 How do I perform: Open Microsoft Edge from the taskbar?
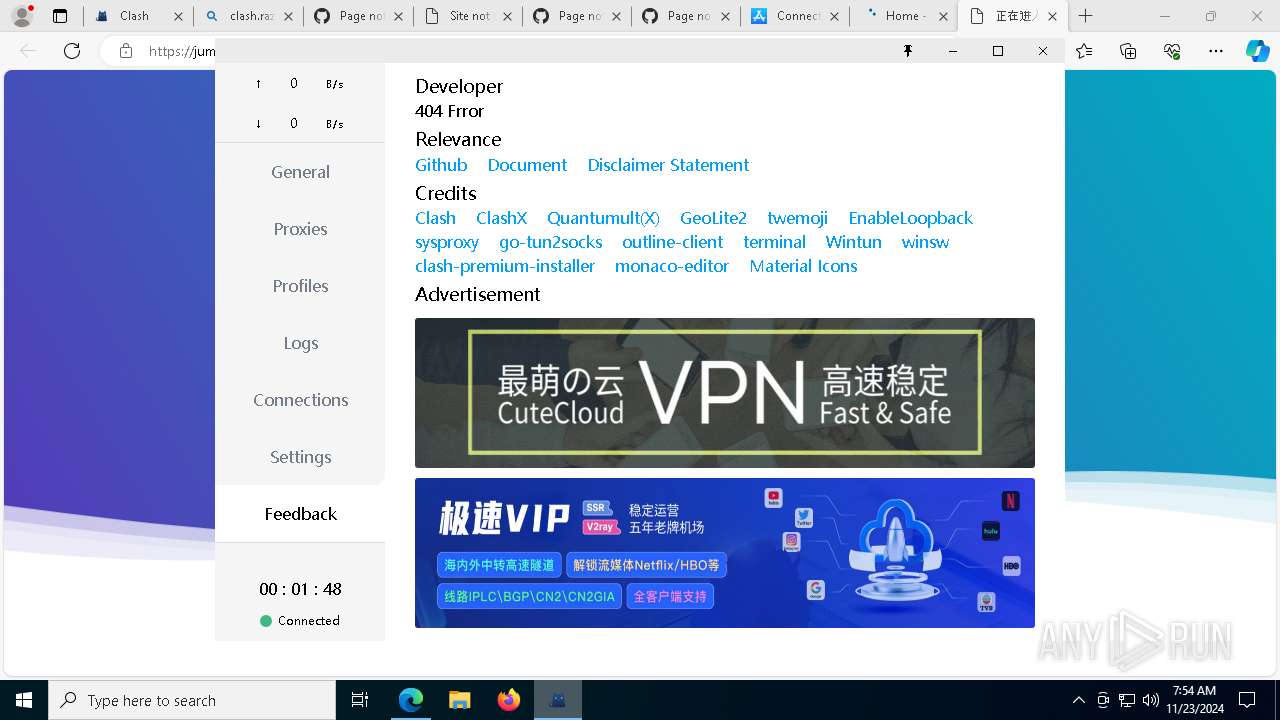(411, 700)
